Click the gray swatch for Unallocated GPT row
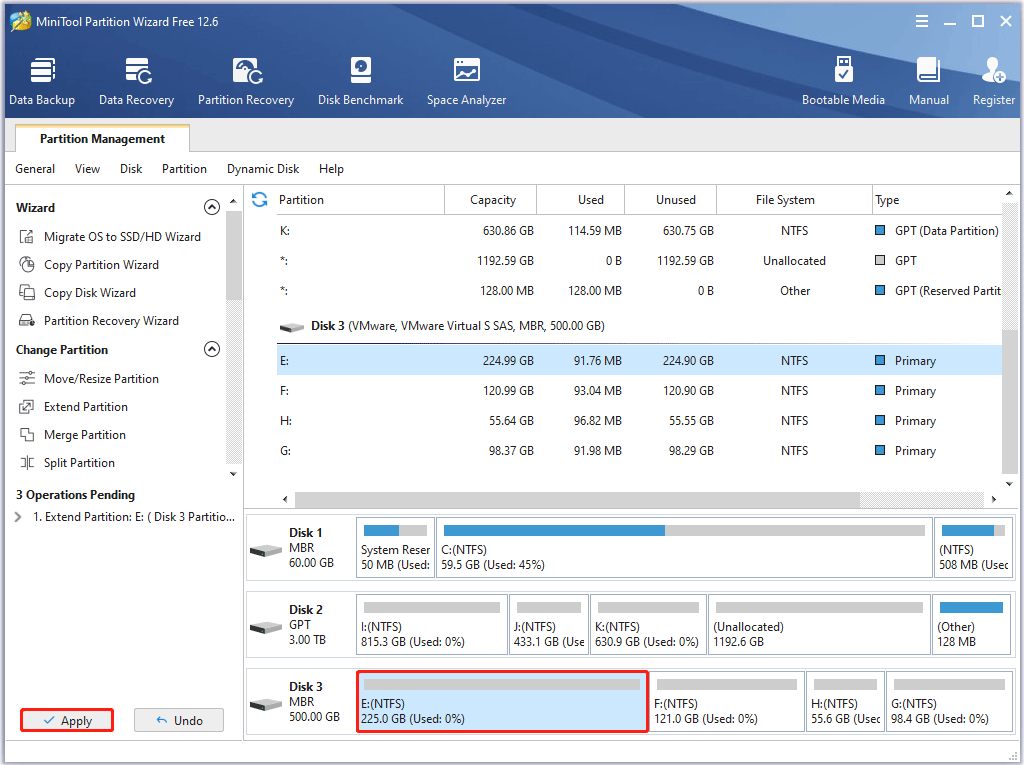This screenshot has height=765, width=1024. tap(880, 261)
